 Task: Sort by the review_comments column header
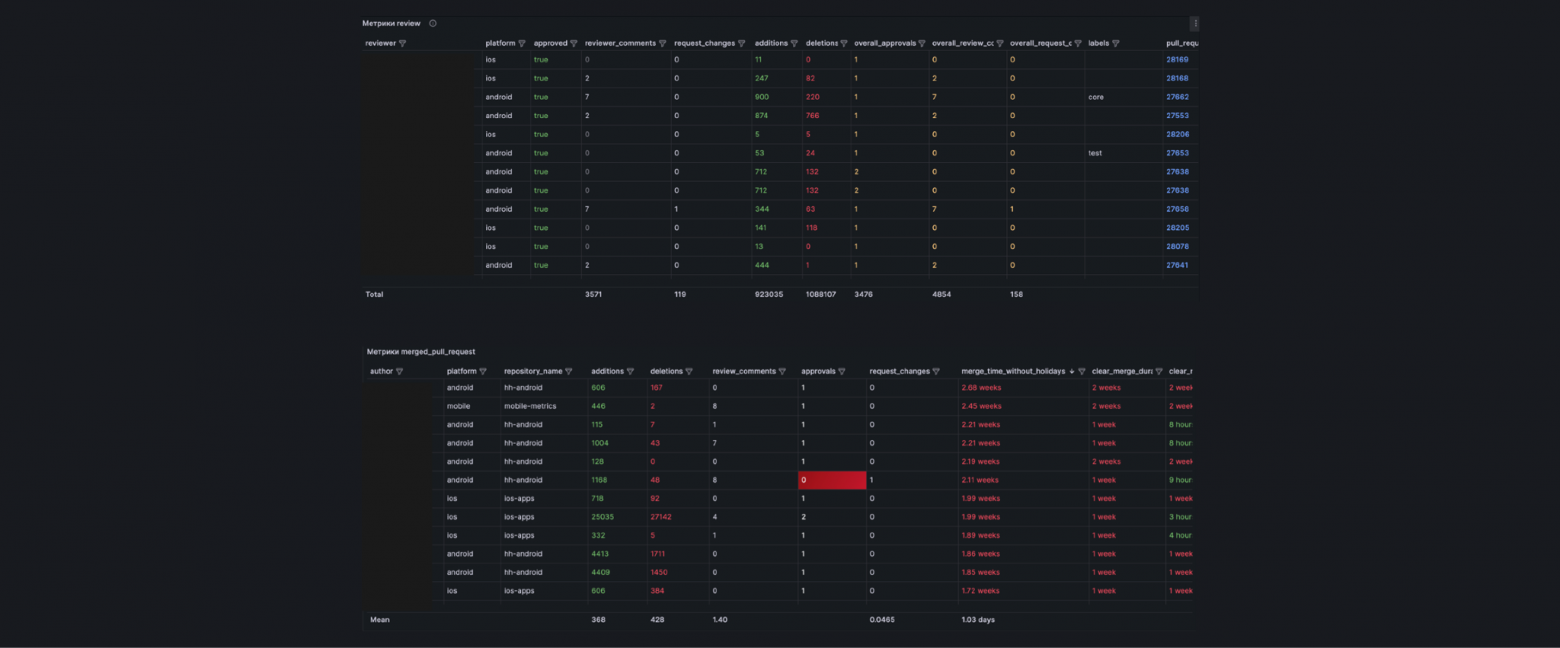click(744, 371)
